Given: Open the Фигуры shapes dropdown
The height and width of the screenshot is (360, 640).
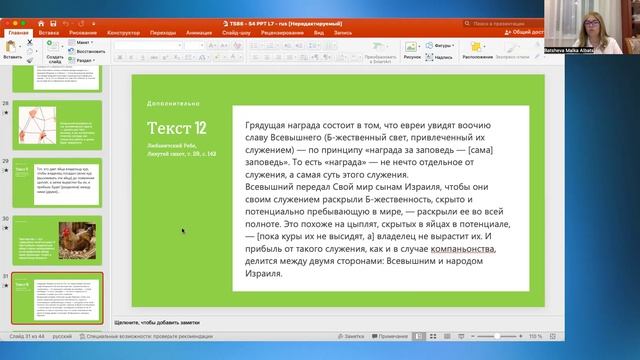Looking at the screenshot, I should tap(440, 45).
